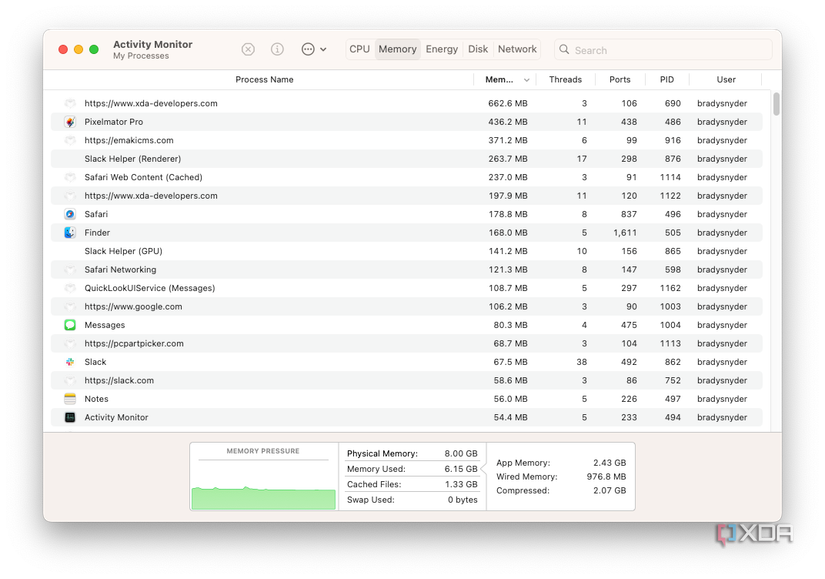The width and height of the screenshot is (825, 579).
Task: Click the Finder ports value 1,611
Action: tap(625, 233)
